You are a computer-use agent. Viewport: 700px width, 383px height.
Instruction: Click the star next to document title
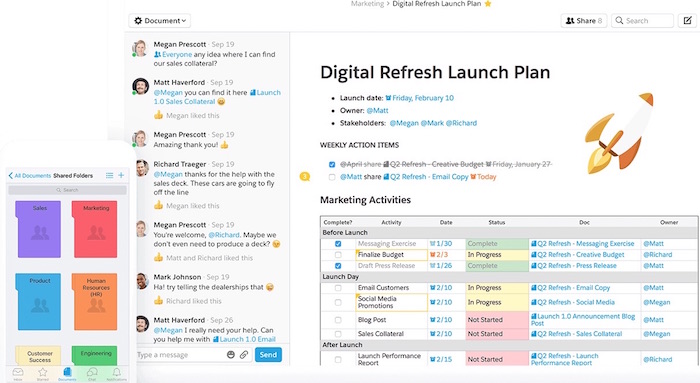(488, 4)
